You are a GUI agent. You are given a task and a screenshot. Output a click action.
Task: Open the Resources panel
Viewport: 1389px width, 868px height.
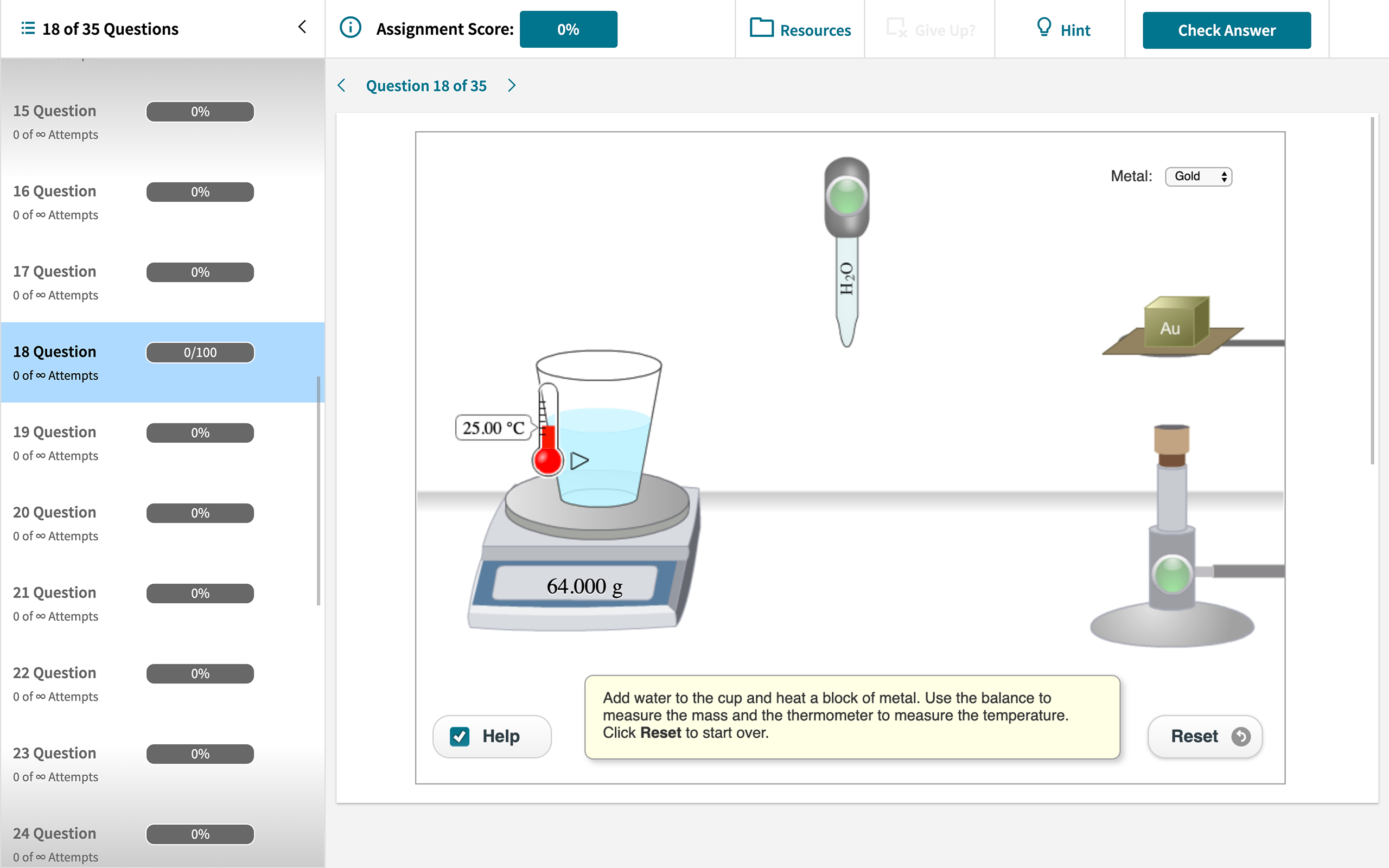tap(801, 29)
